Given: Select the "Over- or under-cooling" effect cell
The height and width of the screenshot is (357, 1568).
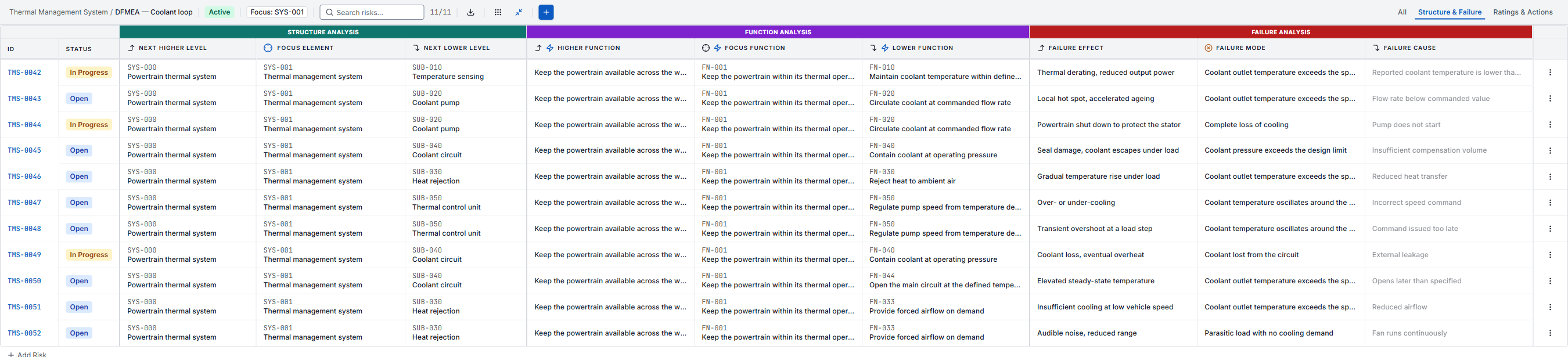Looking at the screenshot, I should 1113,203.
